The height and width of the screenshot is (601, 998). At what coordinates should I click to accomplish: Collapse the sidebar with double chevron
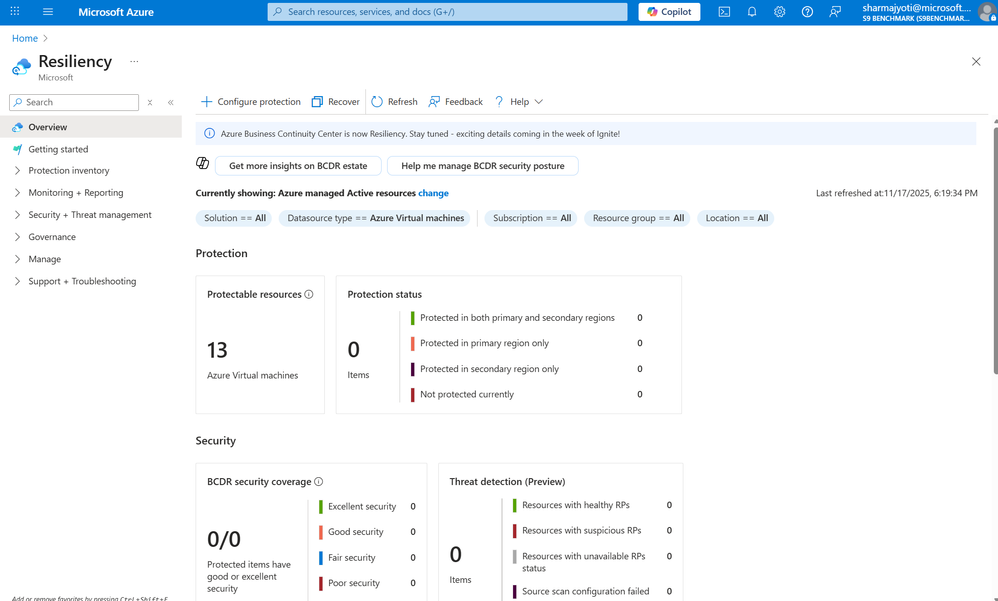[x=171, y=102]
